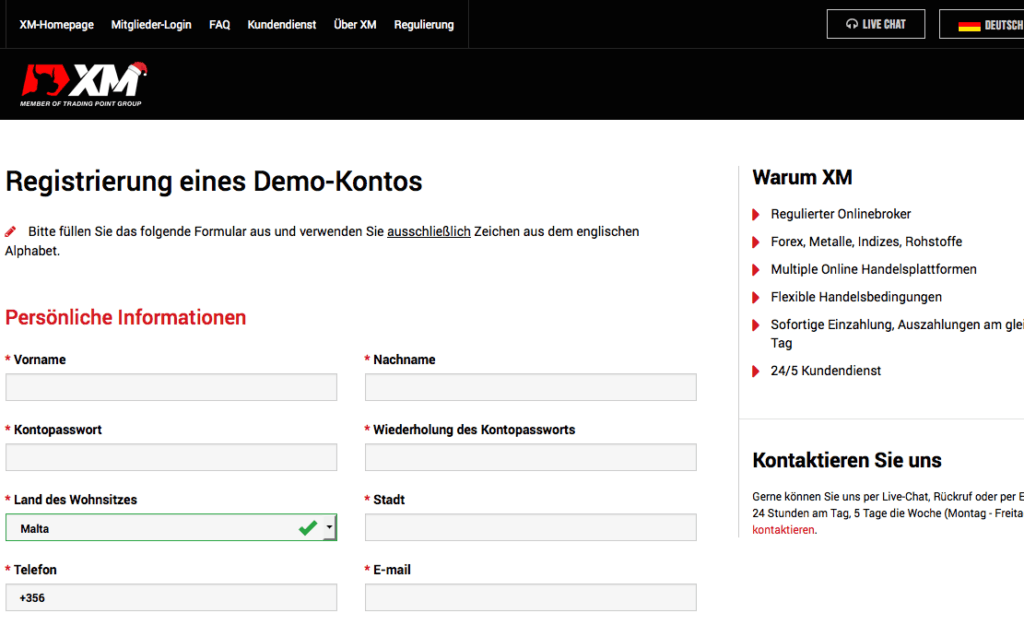Open the XM-Homepage menu item
Screen dimensions: 1024x625
(57, 25)
